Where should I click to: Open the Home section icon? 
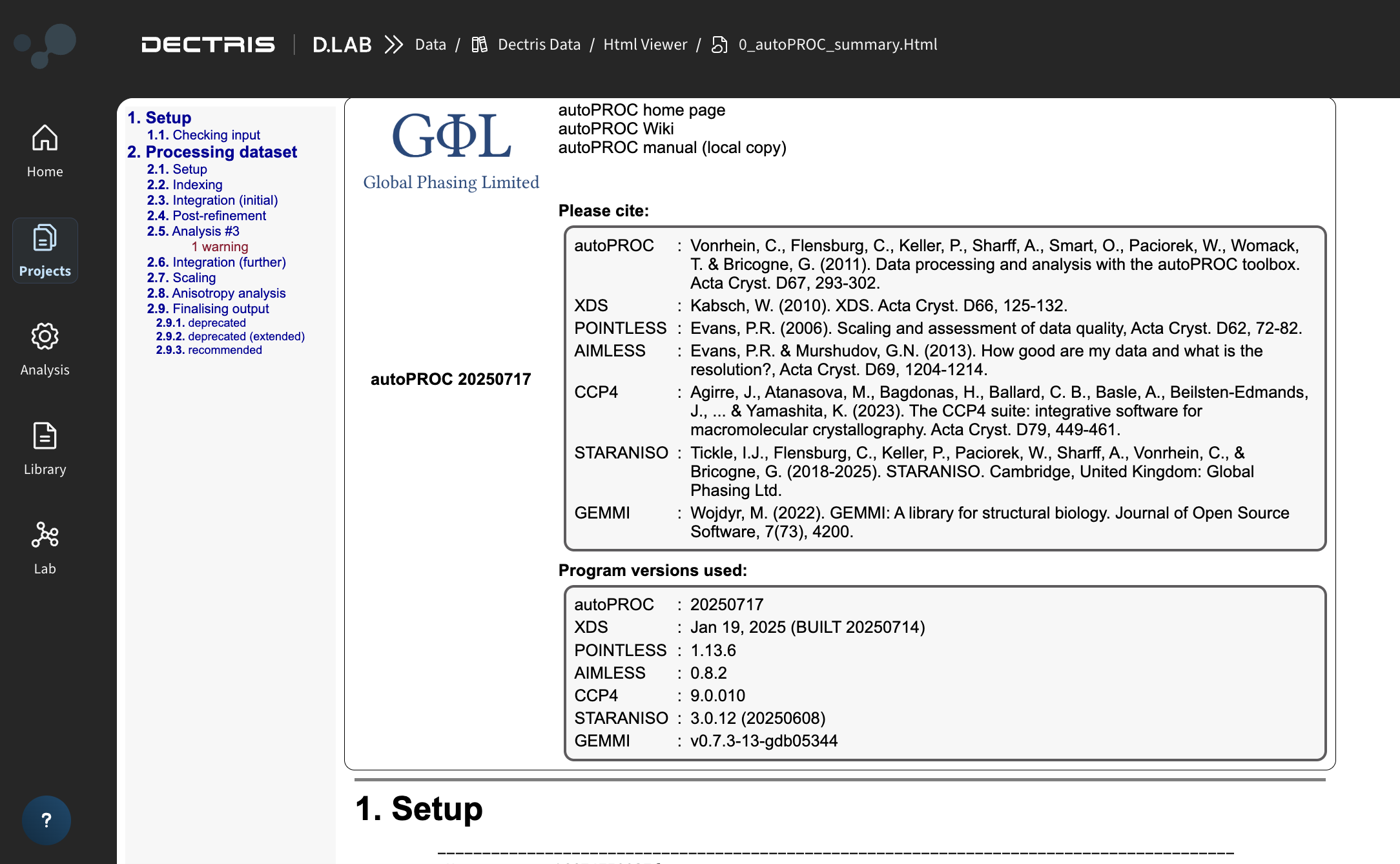[45, 138]
